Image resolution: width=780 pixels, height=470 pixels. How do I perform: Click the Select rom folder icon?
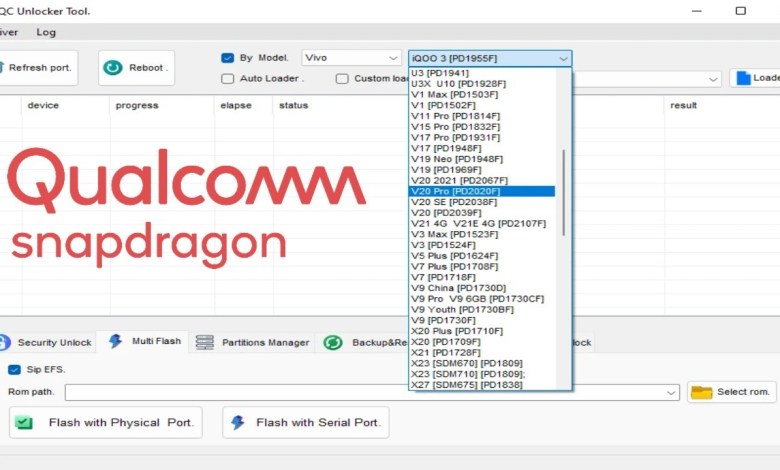pos(701,392)
